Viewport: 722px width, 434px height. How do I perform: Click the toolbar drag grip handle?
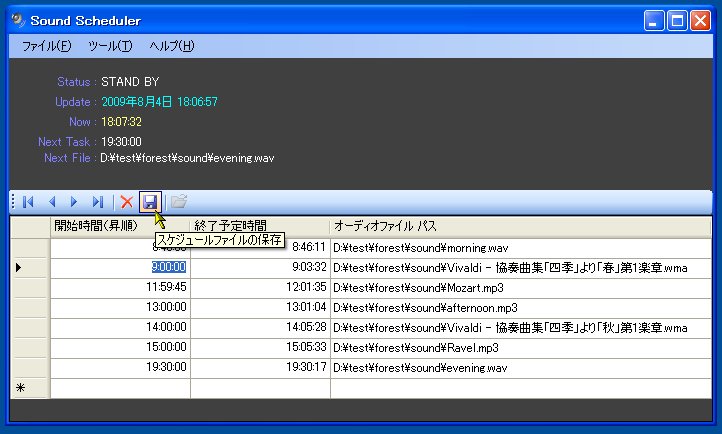pos(13,202)
